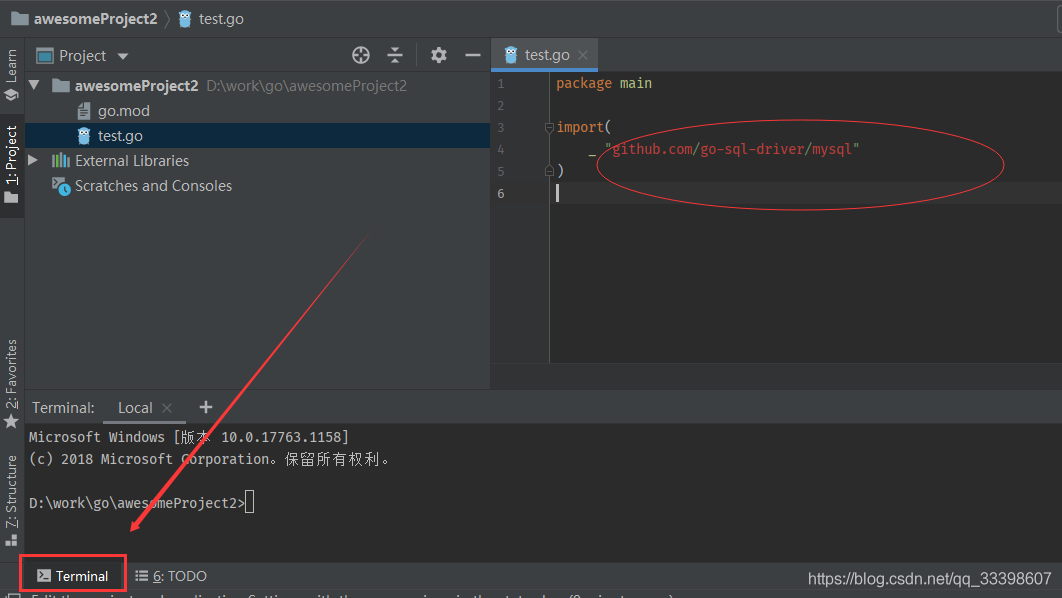Hide the Project panel with minus icon
The width and height of the screenshot is (1062, 598).
point(473,56)
